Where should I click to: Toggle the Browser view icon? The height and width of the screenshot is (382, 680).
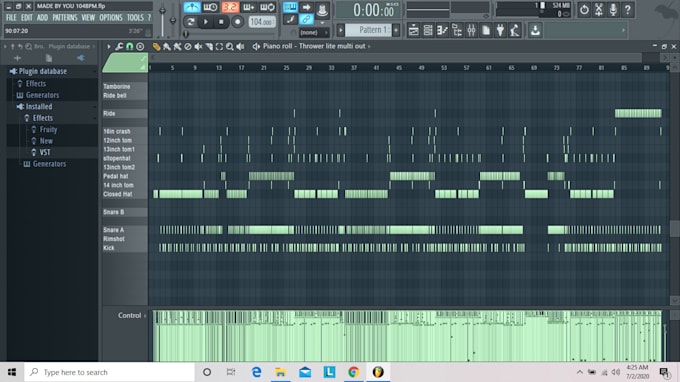(x=457, y=30)
